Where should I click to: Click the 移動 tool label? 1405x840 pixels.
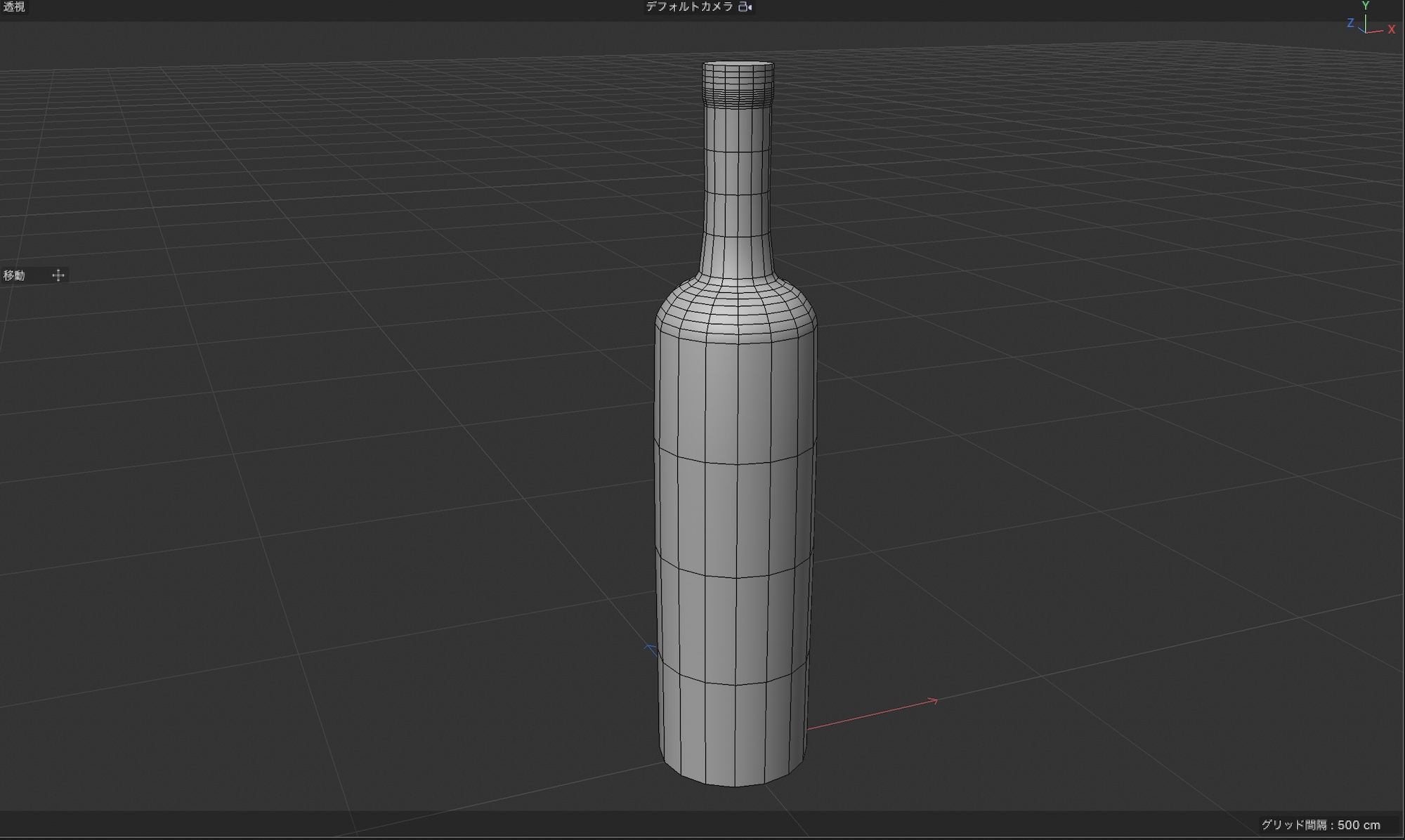tap(14, 275)
